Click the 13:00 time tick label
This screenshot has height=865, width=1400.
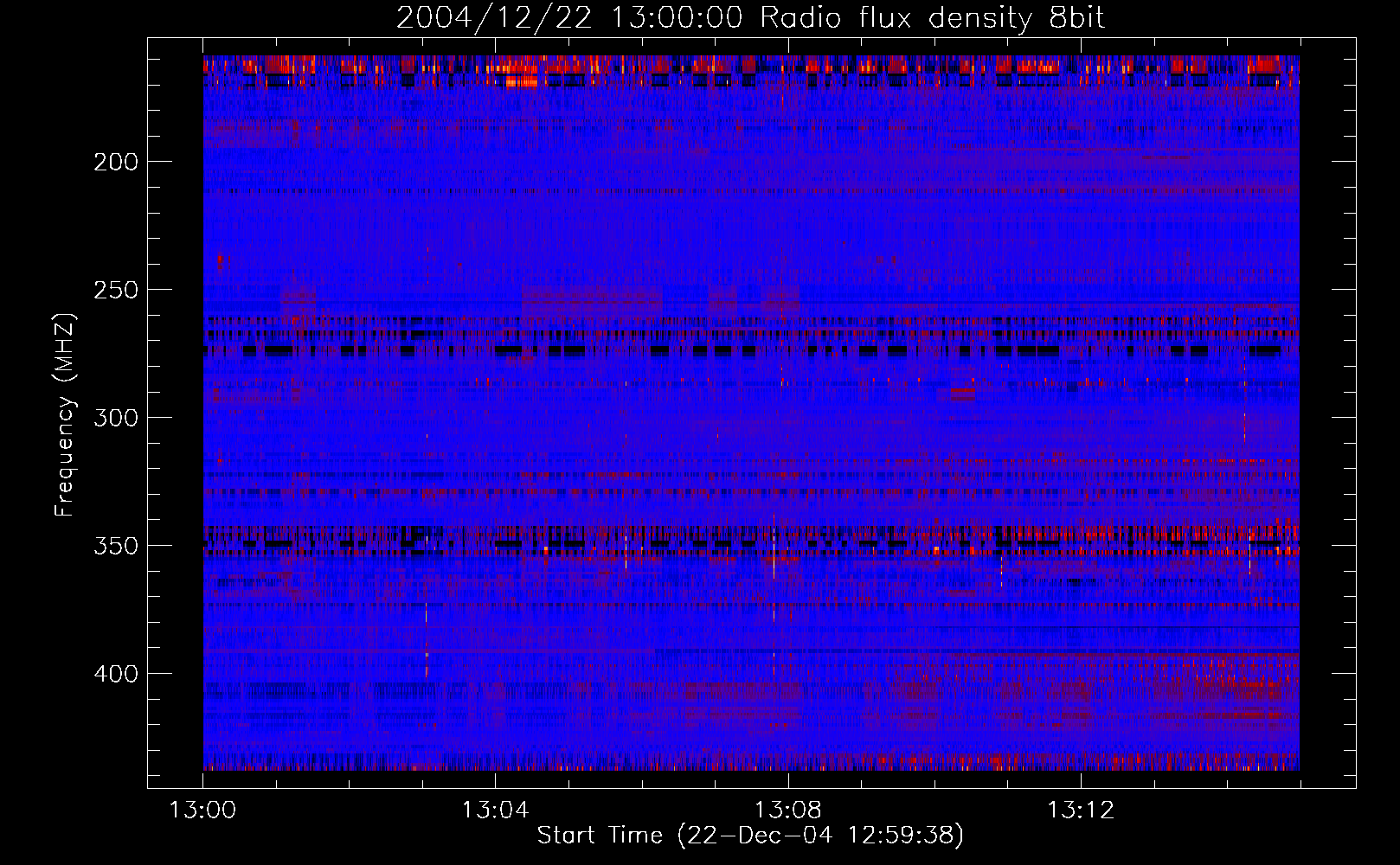click(x=202, y=811)
